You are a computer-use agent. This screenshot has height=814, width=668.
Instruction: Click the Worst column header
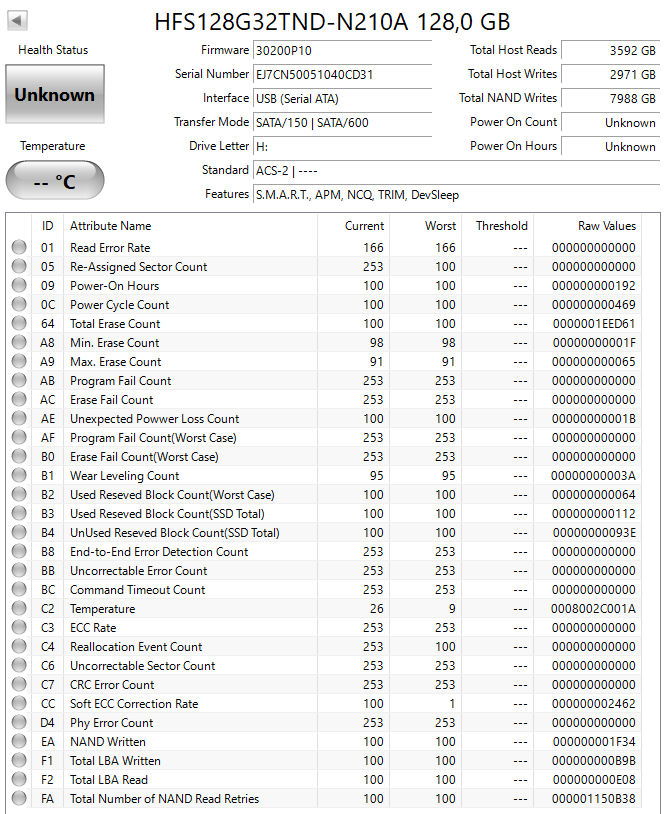point(426,226)
